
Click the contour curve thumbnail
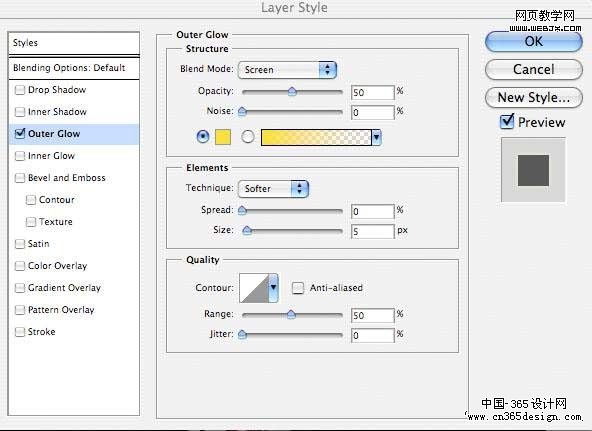(x=254, y=288)
